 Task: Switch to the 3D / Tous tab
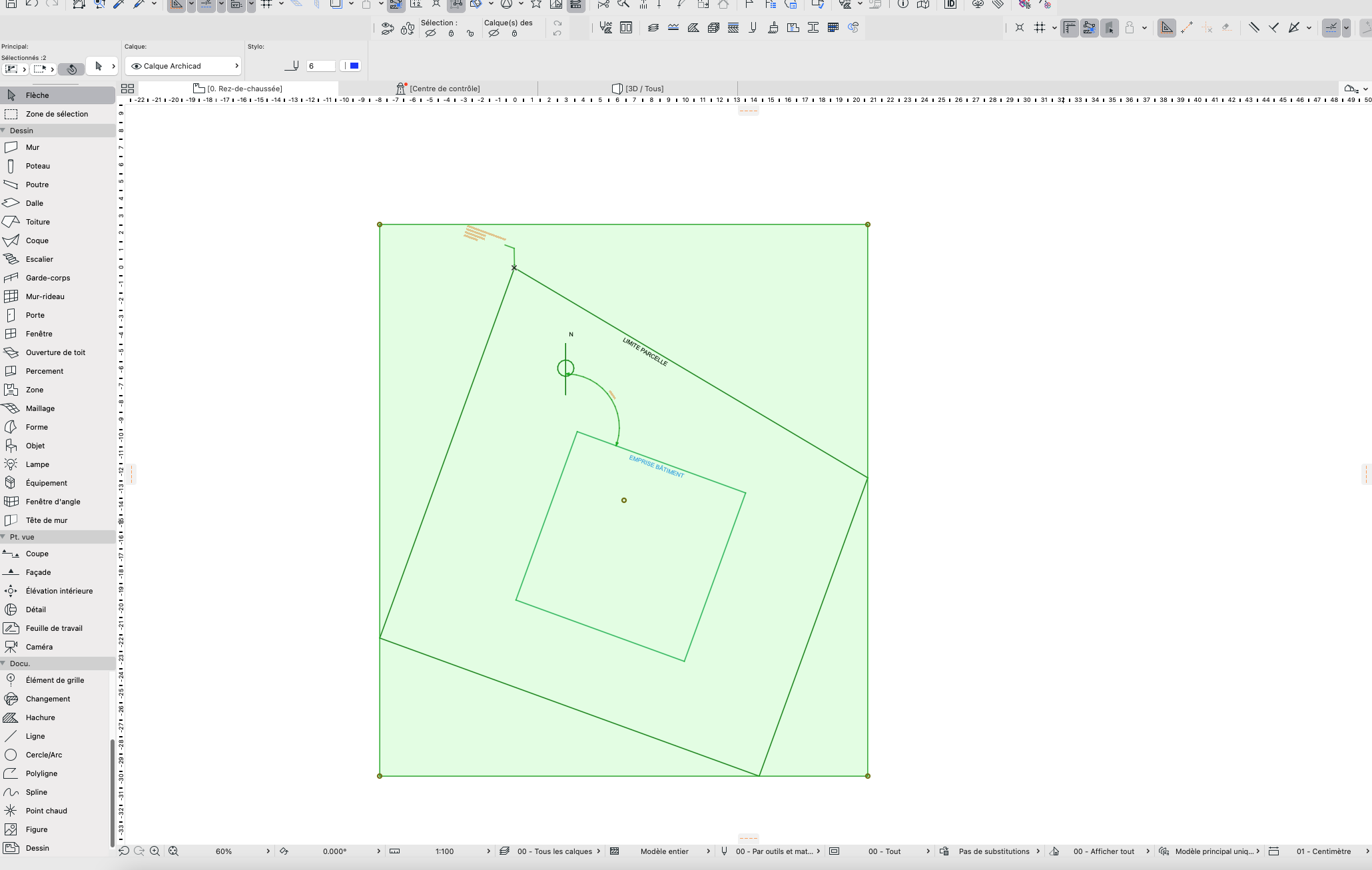click(638, 89)
